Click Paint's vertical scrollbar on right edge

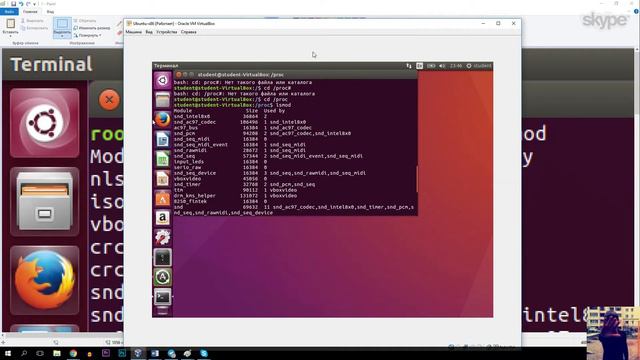tap(638, 81)
